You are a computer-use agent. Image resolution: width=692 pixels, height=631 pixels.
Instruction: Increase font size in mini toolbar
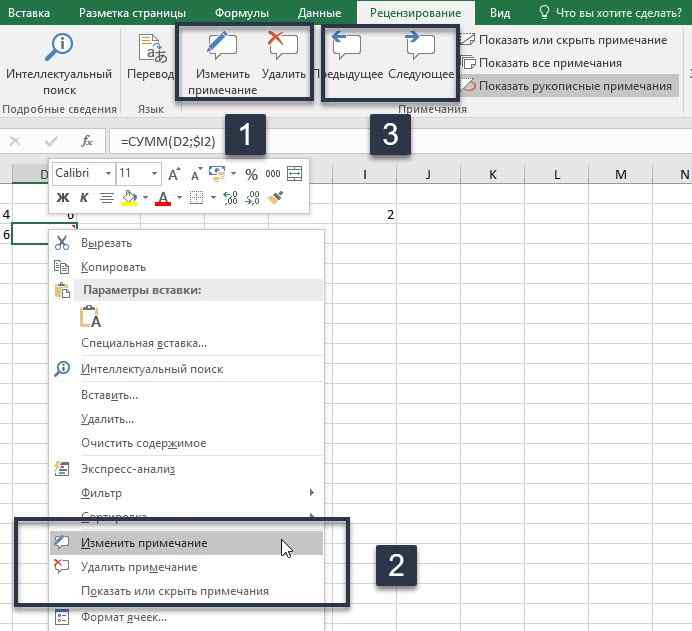click(x=174, y=174)
